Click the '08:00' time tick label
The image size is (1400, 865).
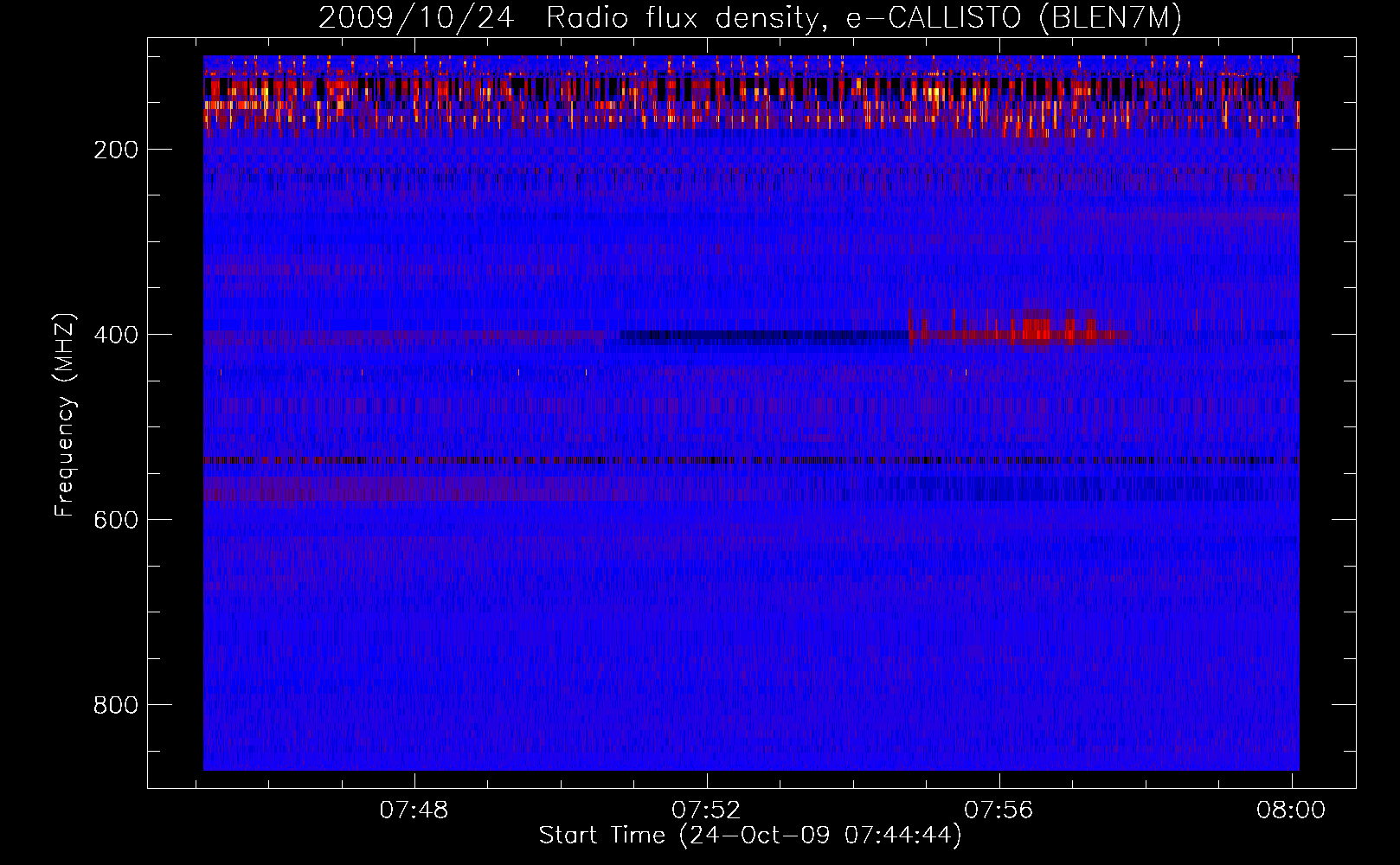(1292, 811)
